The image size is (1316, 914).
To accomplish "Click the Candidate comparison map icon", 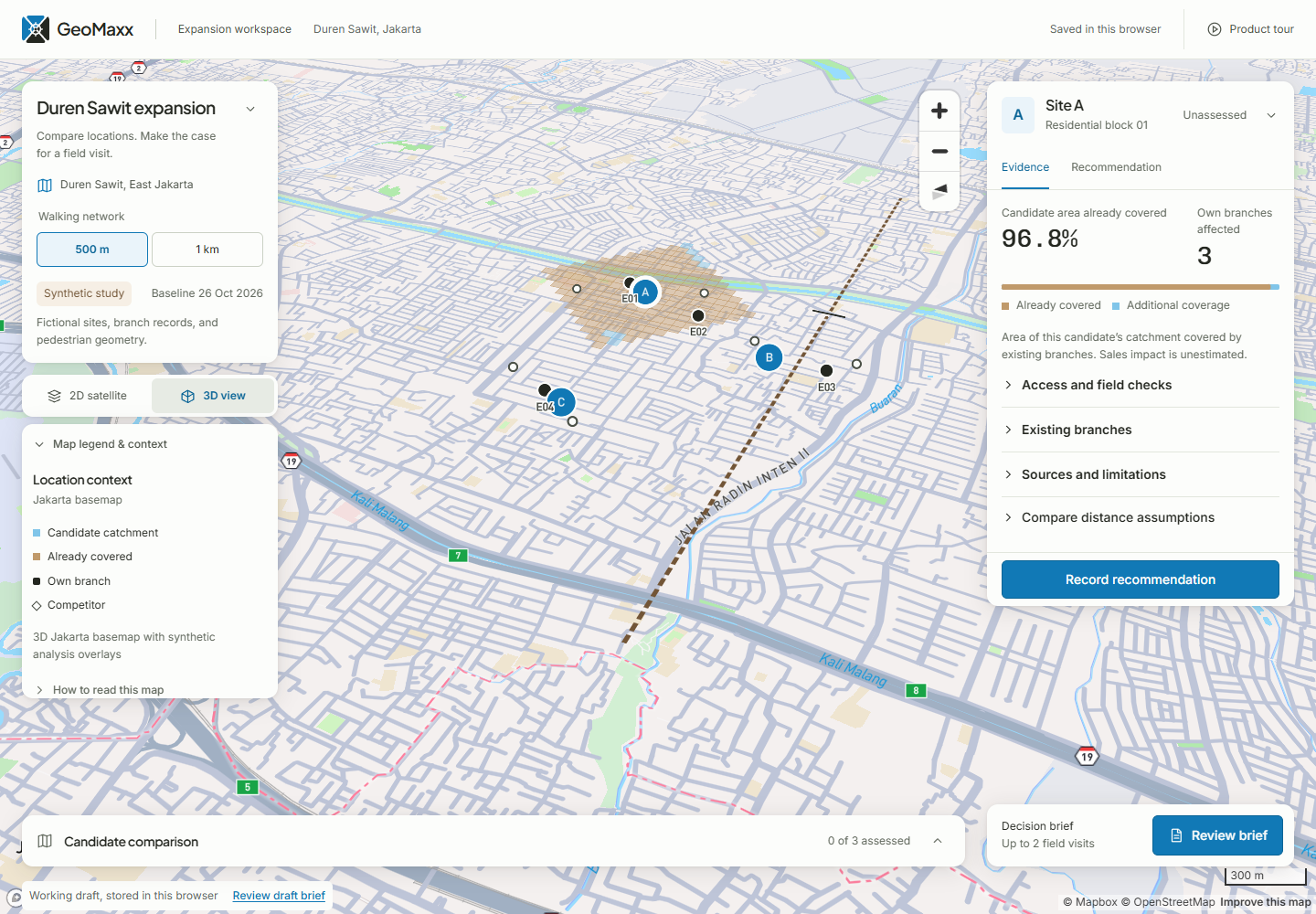I will click(45, 841).
